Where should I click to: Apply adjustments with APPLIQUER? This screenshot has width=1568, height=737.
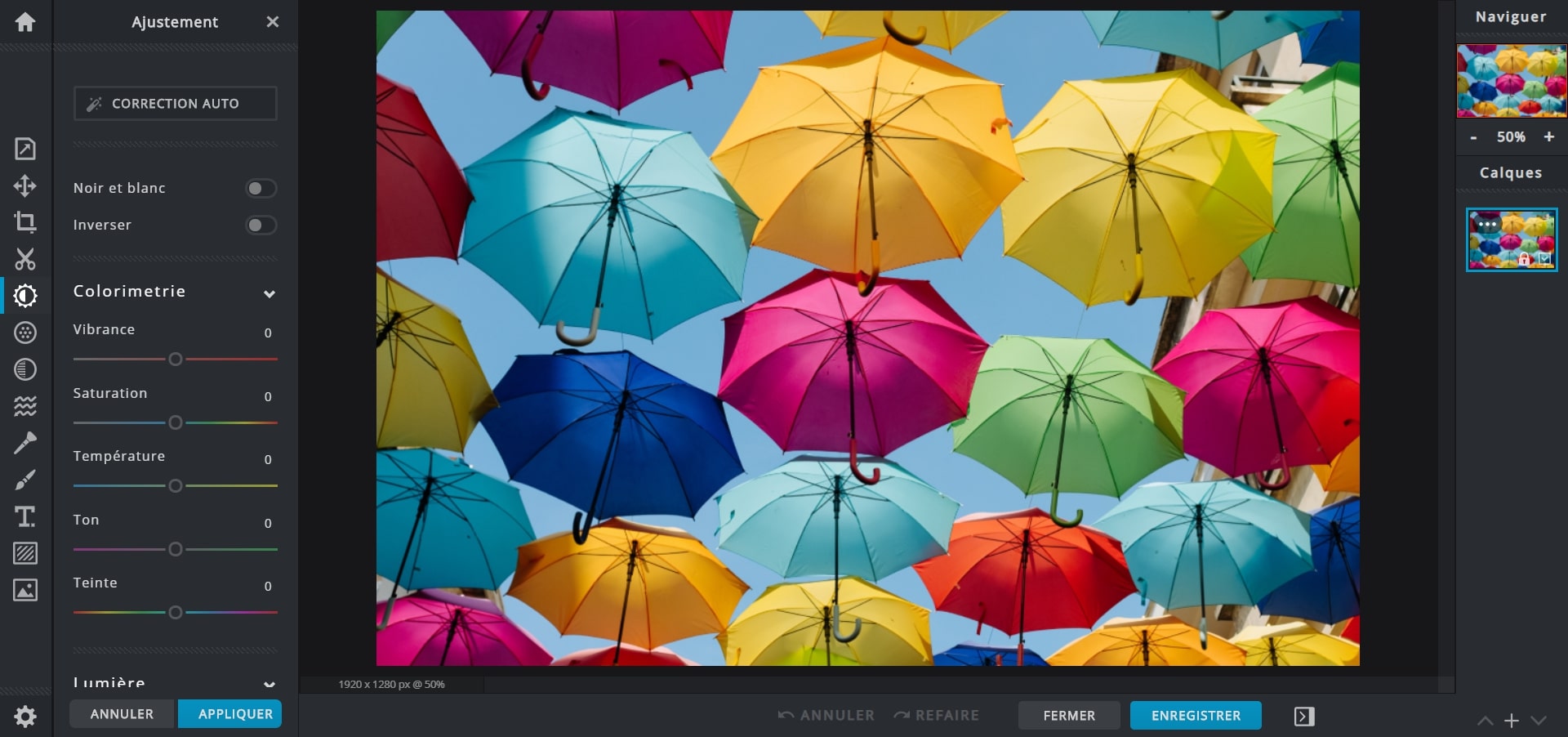pyautogui.click(x=230, y=714)
